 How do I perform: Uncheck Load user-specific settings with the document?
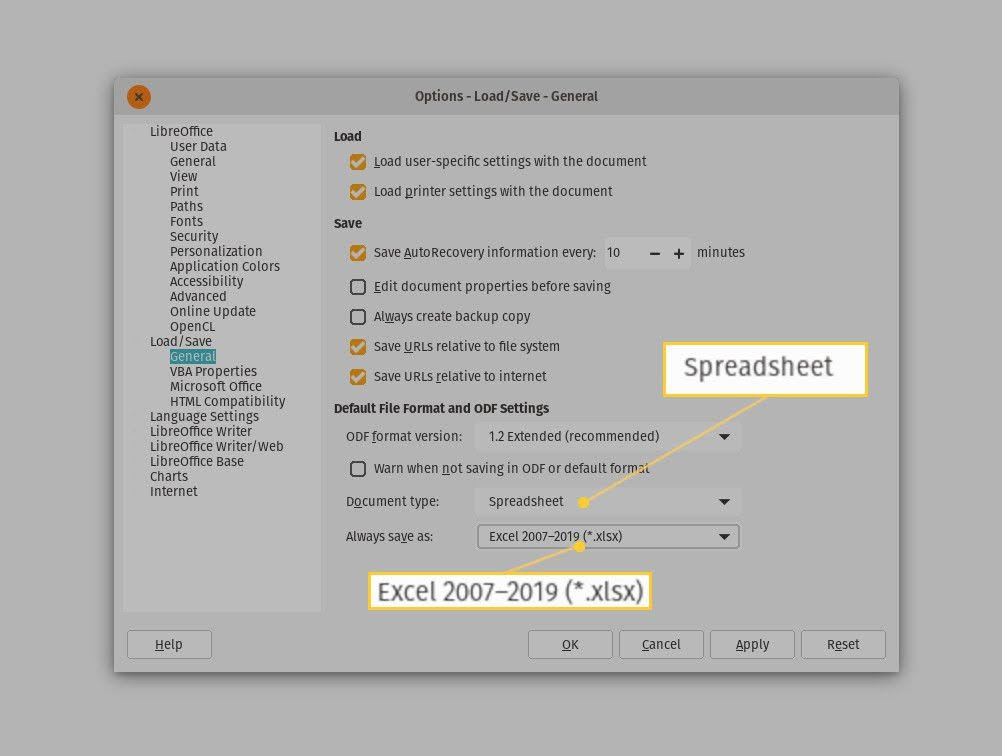[358, 162]
